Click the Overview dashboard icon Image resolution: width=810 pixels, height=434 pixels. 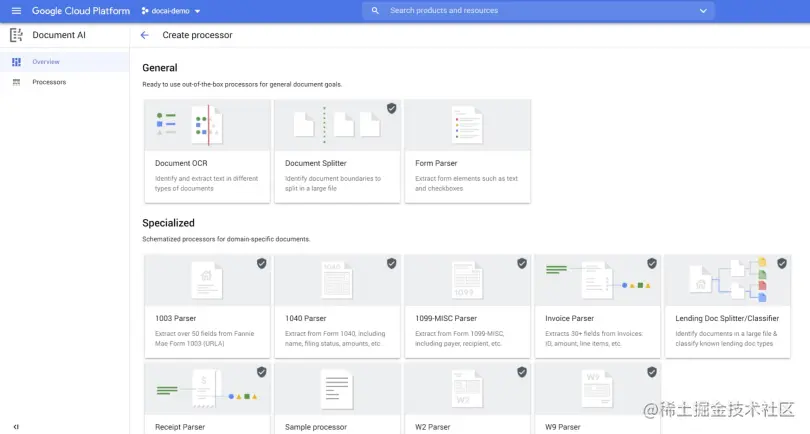pyautogui.click(x=17, y=61)
